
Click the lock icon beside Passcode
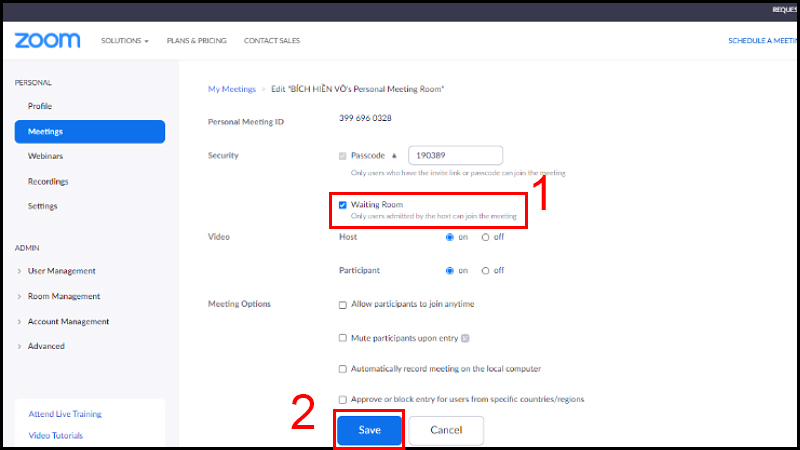(394, 156)
